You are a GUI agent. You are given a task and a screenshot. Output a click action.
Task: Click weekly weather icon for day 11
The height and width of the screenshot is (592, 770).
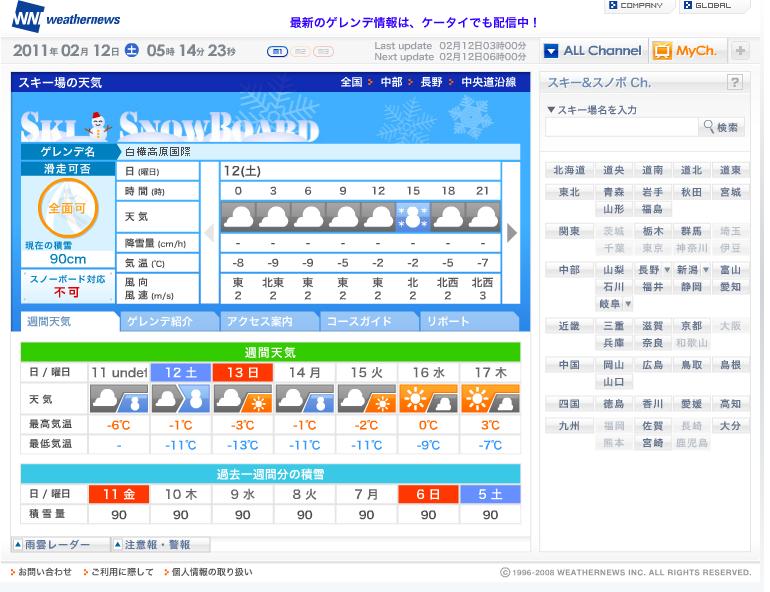[x=119, y=399]
